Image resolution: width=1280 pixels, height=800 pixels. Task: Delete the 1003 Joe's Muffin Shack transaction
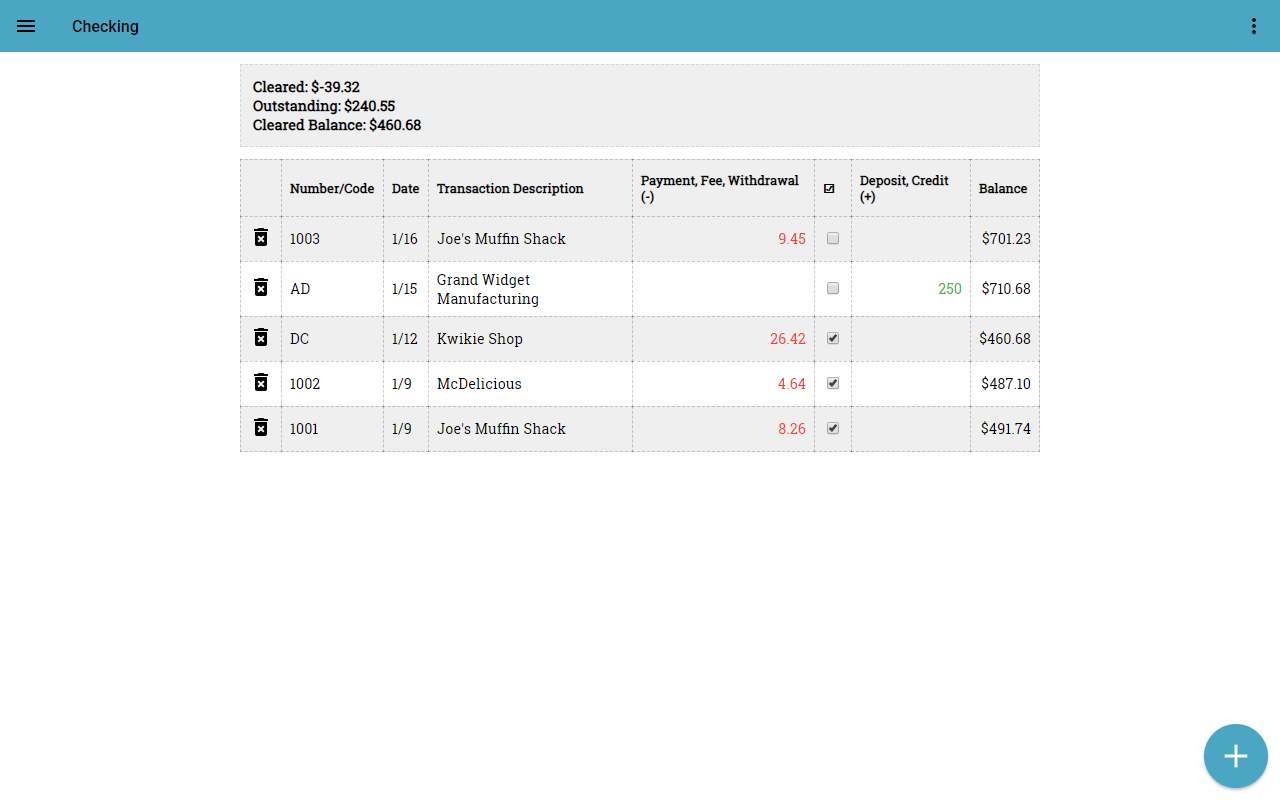261,238
